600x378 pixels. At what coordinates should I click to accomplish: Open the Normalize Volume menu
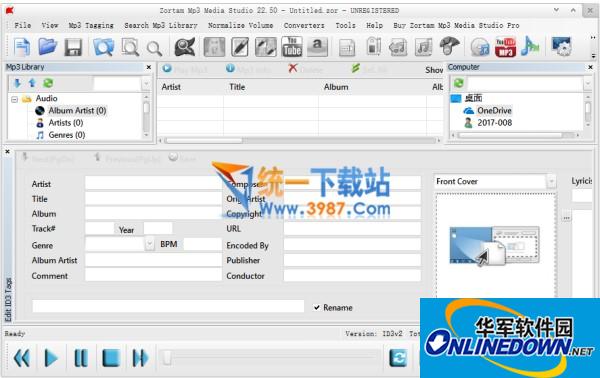240,25
